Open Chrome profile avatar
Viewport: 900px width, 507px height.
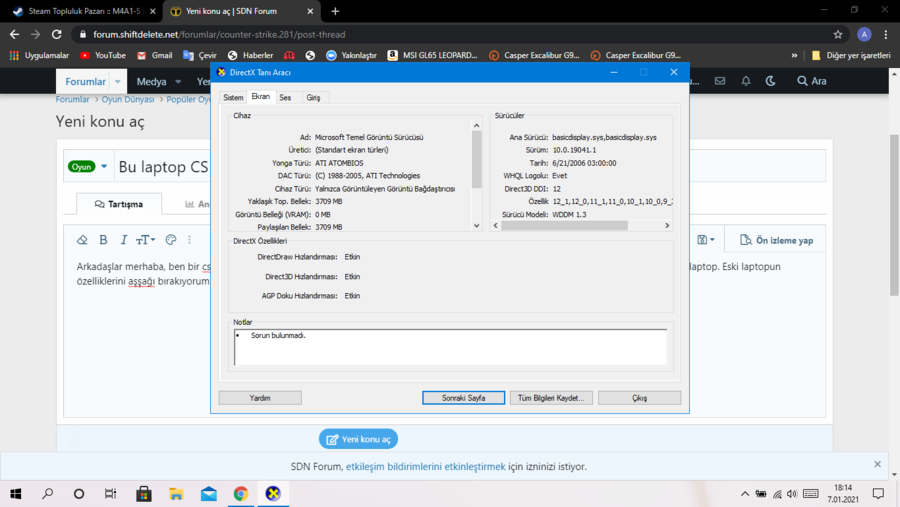point(864,34)
